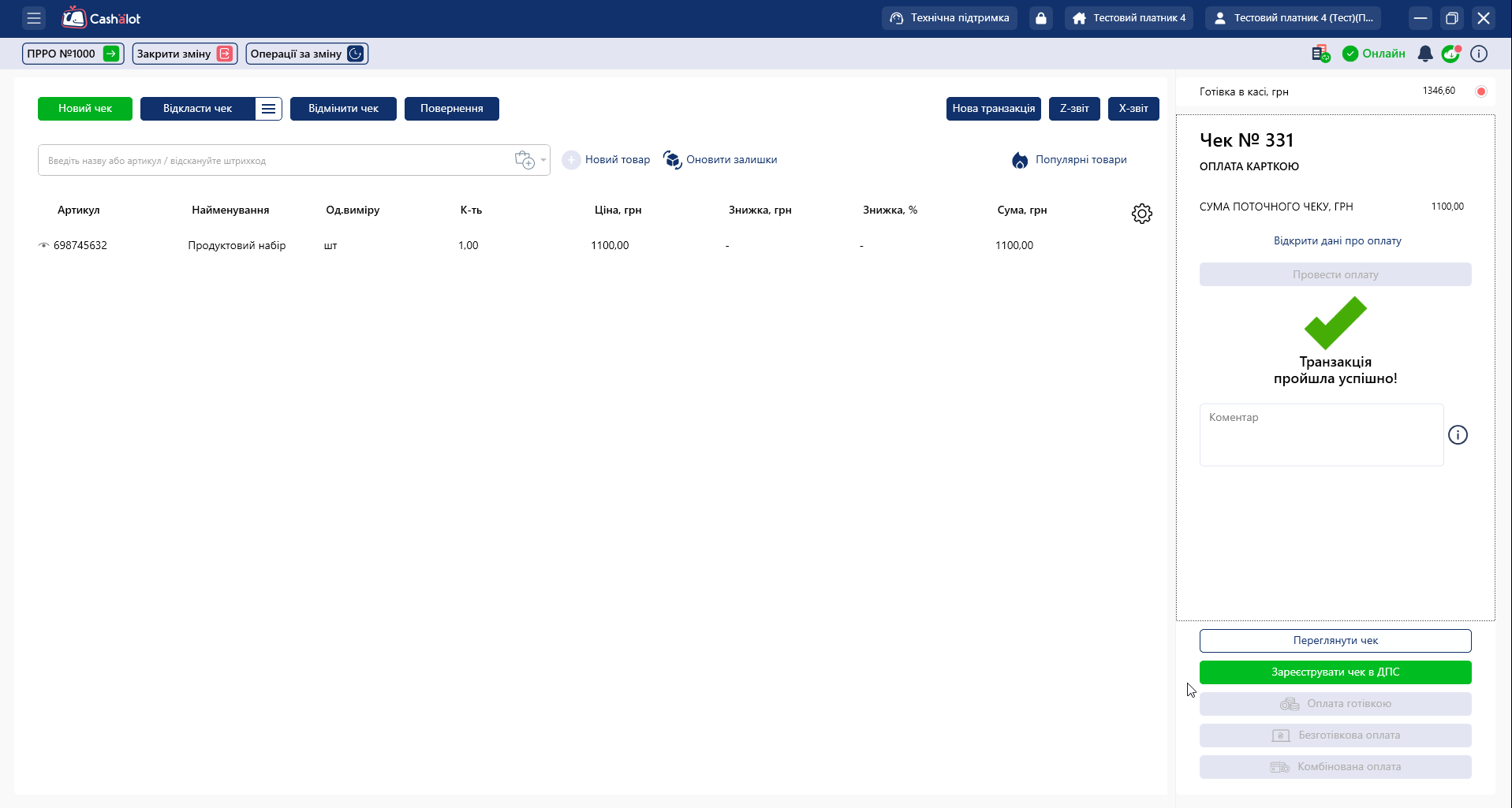
Task: Open the hamburger main menu
Action: click(x=33, y=18)
